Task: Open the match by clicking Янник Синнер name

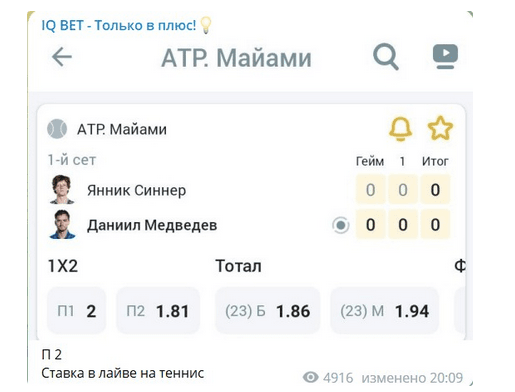Action: pos(137,190)
